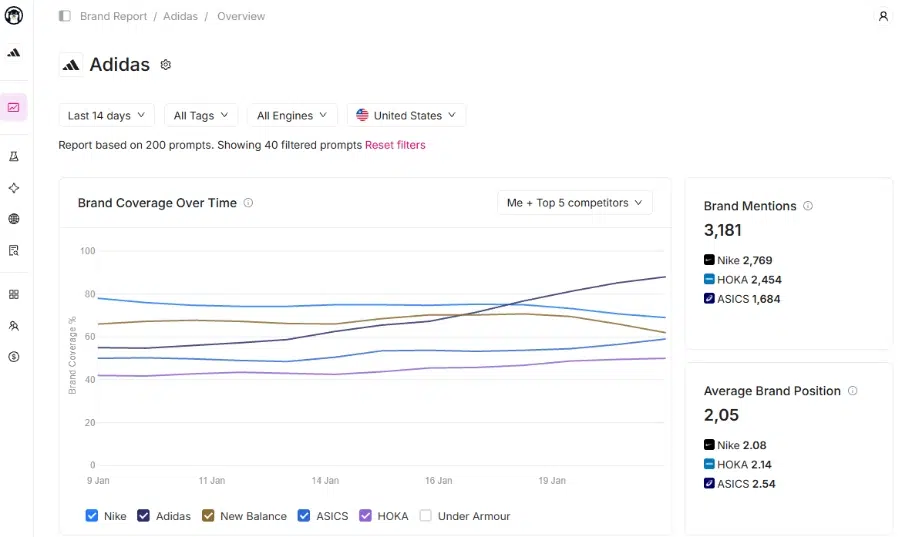Screen dimensions: 902x537
Task: Click the ASICS logo in Brand Mentions
Action: (709, 299)
